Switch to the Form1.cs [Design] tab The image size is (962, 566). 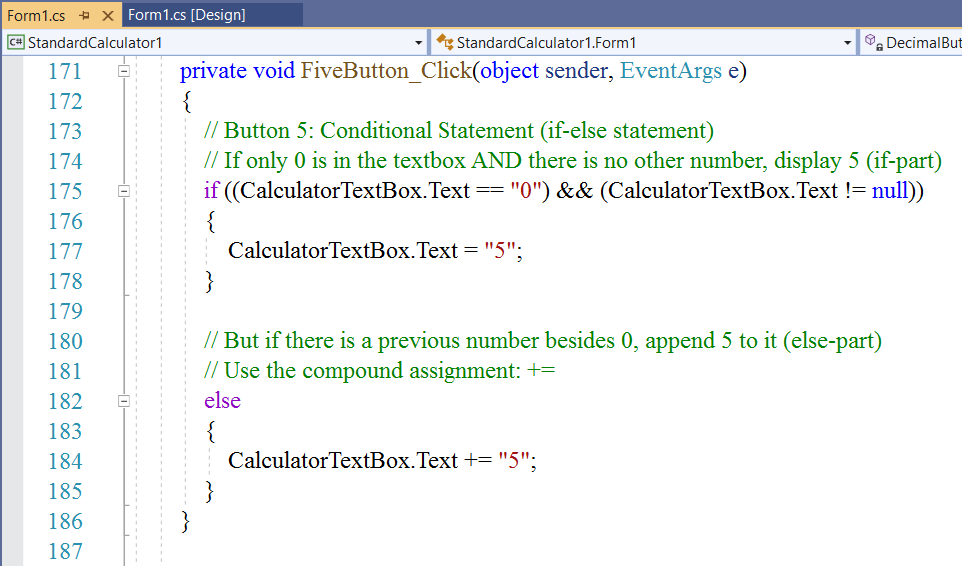(187, 15)
